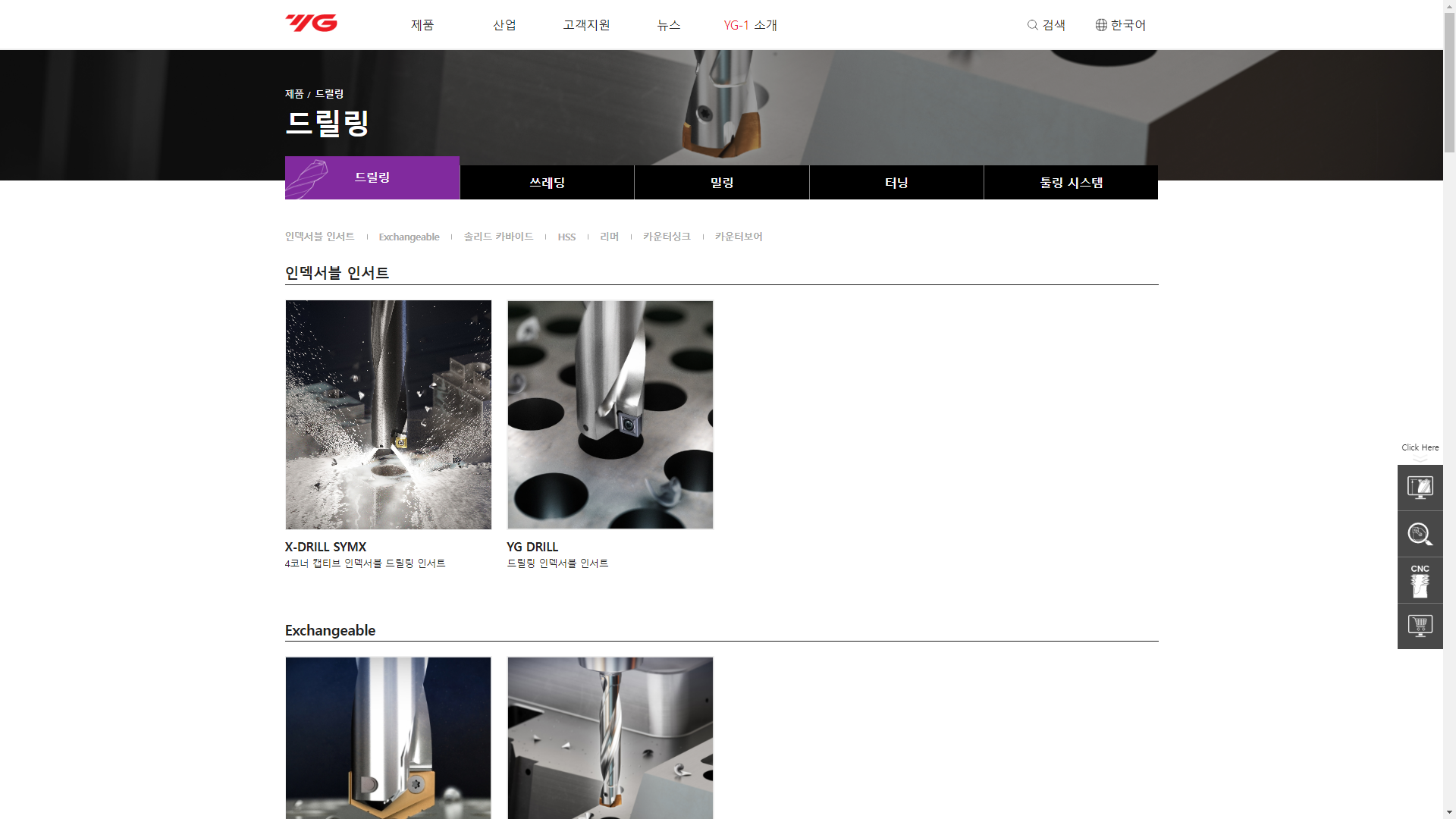This screenshot has height=819, width=1456.
Task: Click the page vertical scrollbar
Action: click(1449, 83)
